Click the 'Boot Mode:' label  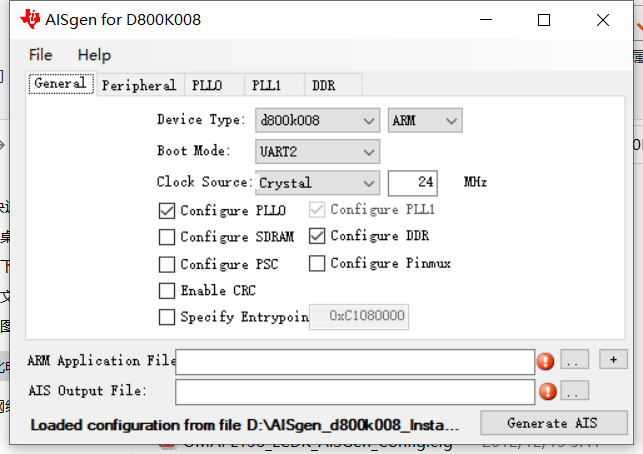(x=194, y=151)
